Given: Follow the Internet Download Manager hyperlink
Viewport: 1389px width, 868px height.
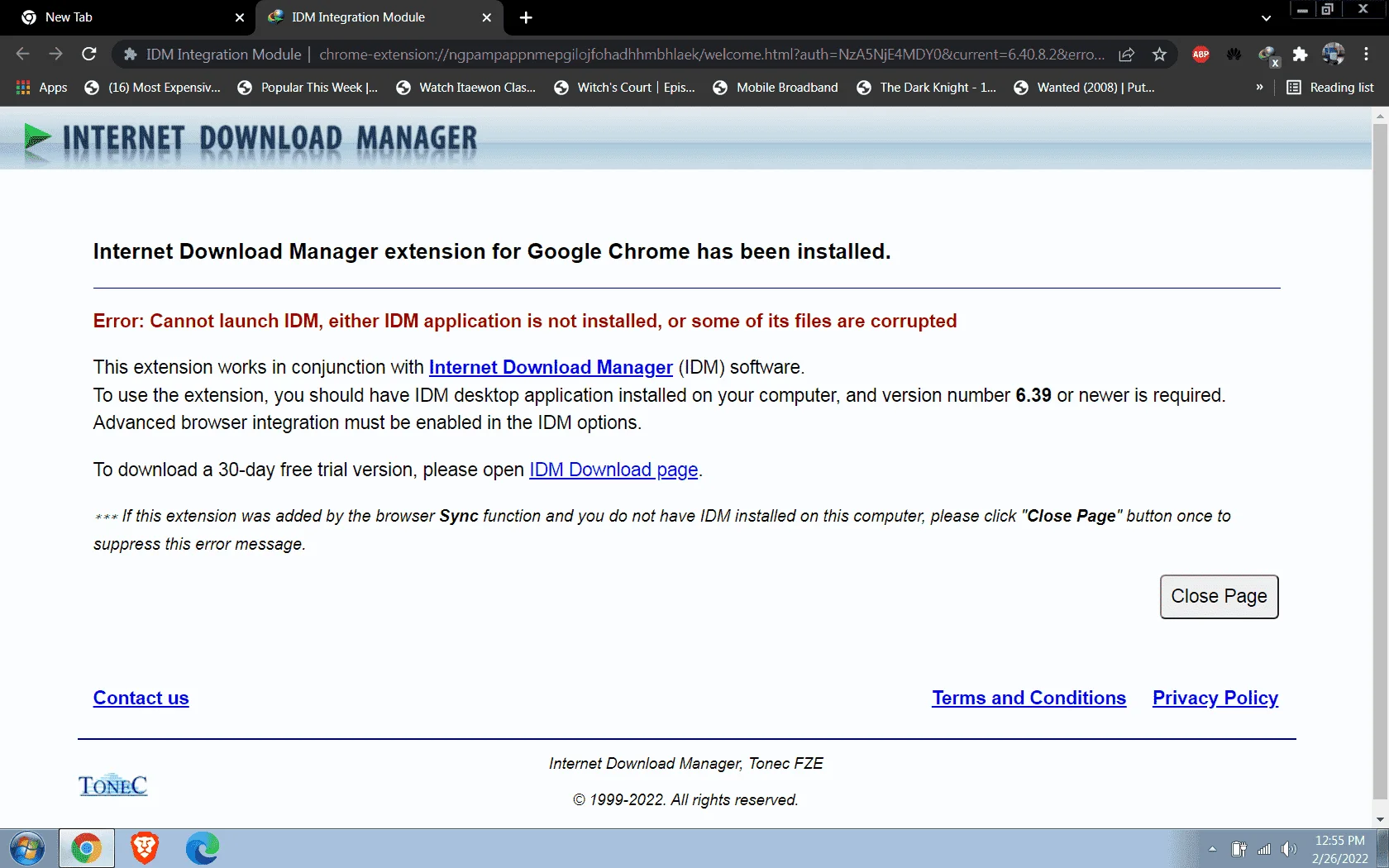Looking at the screenshot, I should (551, 367).
